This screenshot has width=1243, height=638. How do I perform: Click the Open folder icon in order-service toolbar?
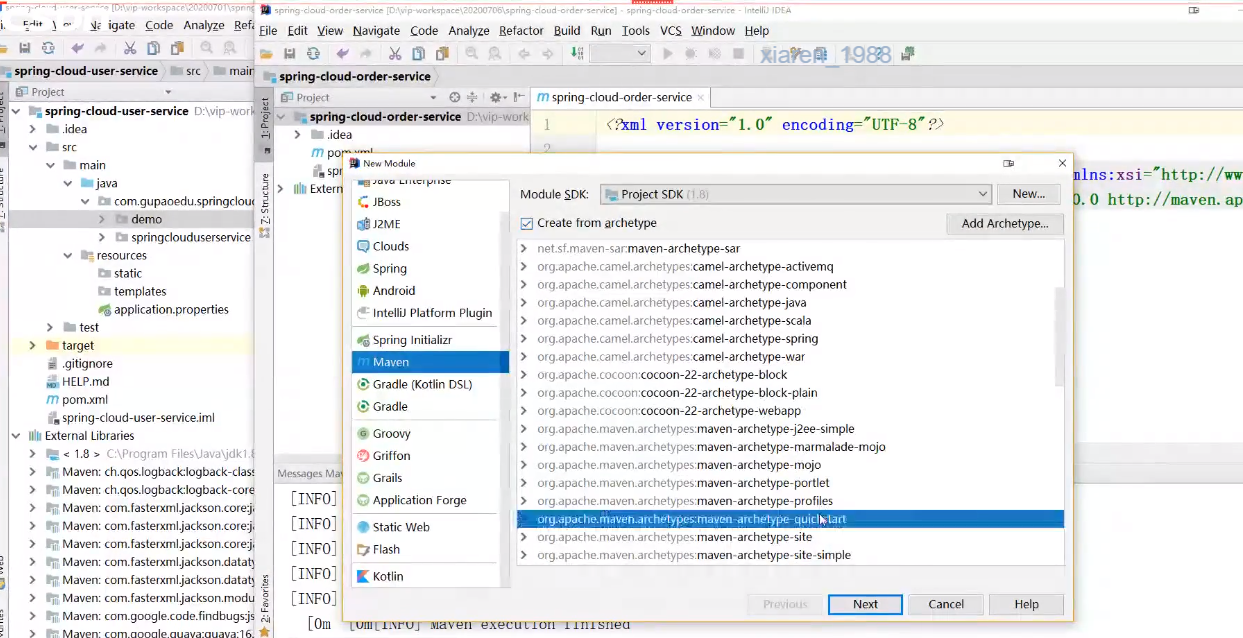(x=268, y=54)
